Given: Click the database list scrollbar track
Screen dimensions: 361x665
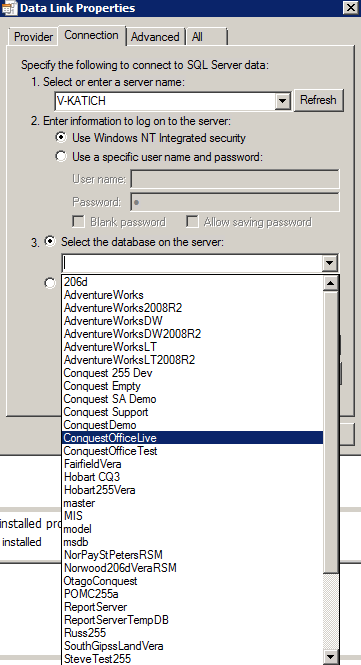Looking at the screenshot, I should (x=330, y=611).
